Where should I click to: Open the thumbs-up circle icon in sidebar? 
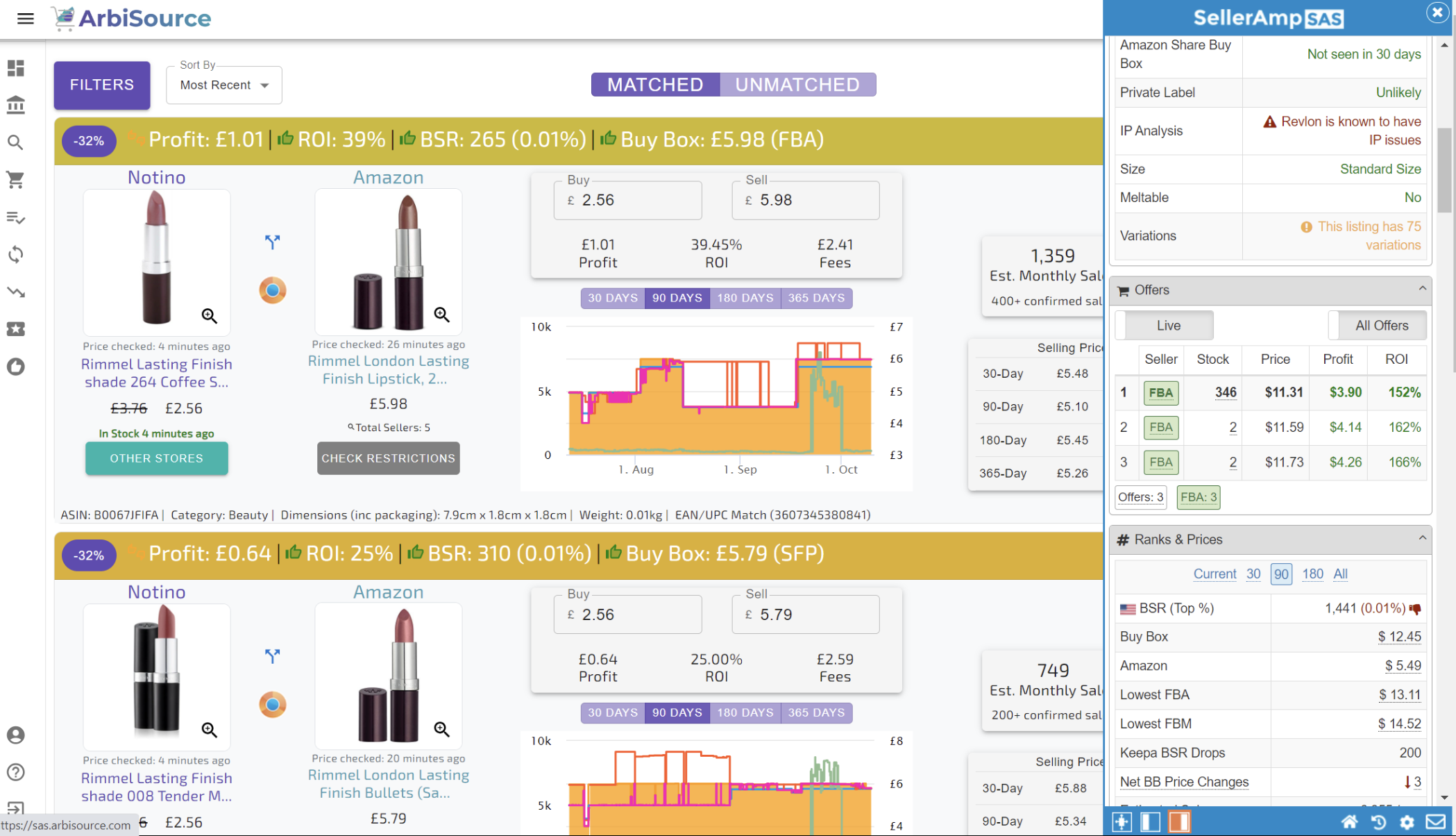[16, 367]
